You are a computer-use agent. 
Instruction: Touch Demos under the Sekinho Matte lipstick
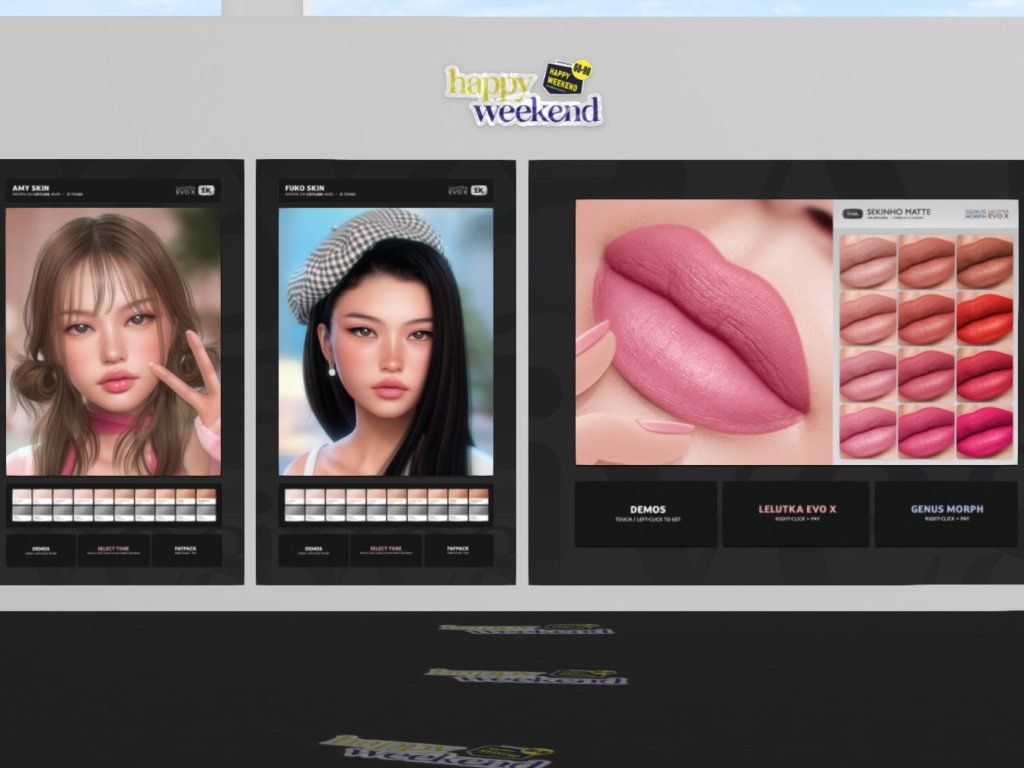646,513
